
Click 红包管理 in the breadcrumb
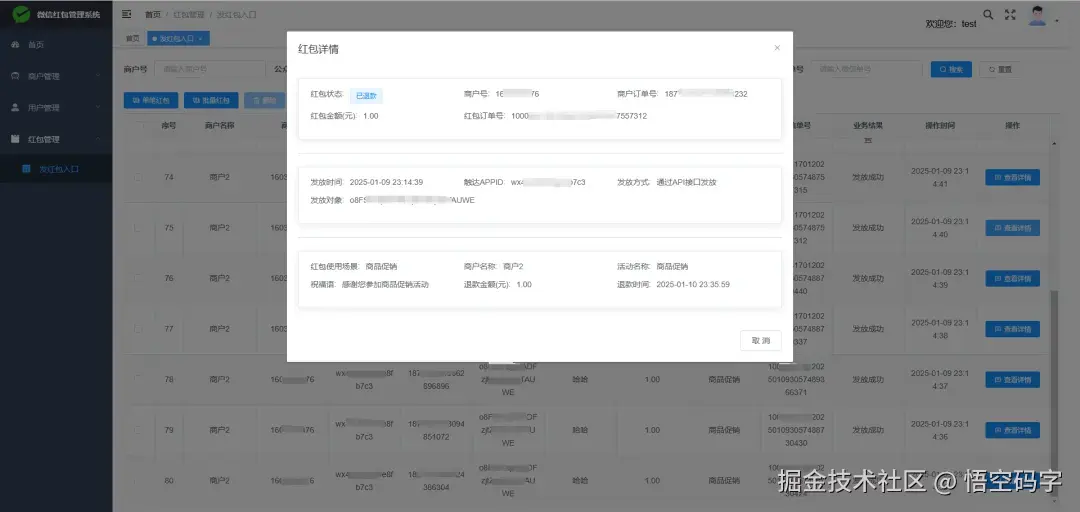pos(187,14)
